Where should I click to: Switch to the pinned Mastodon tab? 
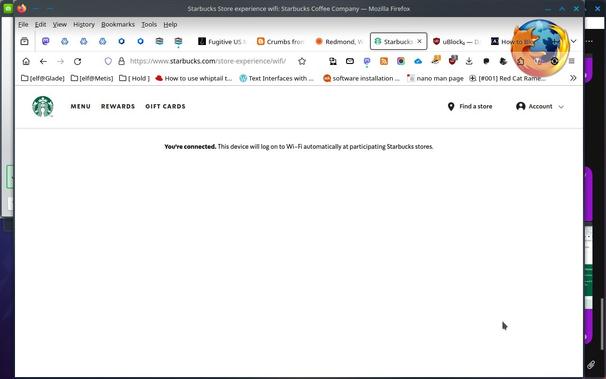(x=46, y=41)
